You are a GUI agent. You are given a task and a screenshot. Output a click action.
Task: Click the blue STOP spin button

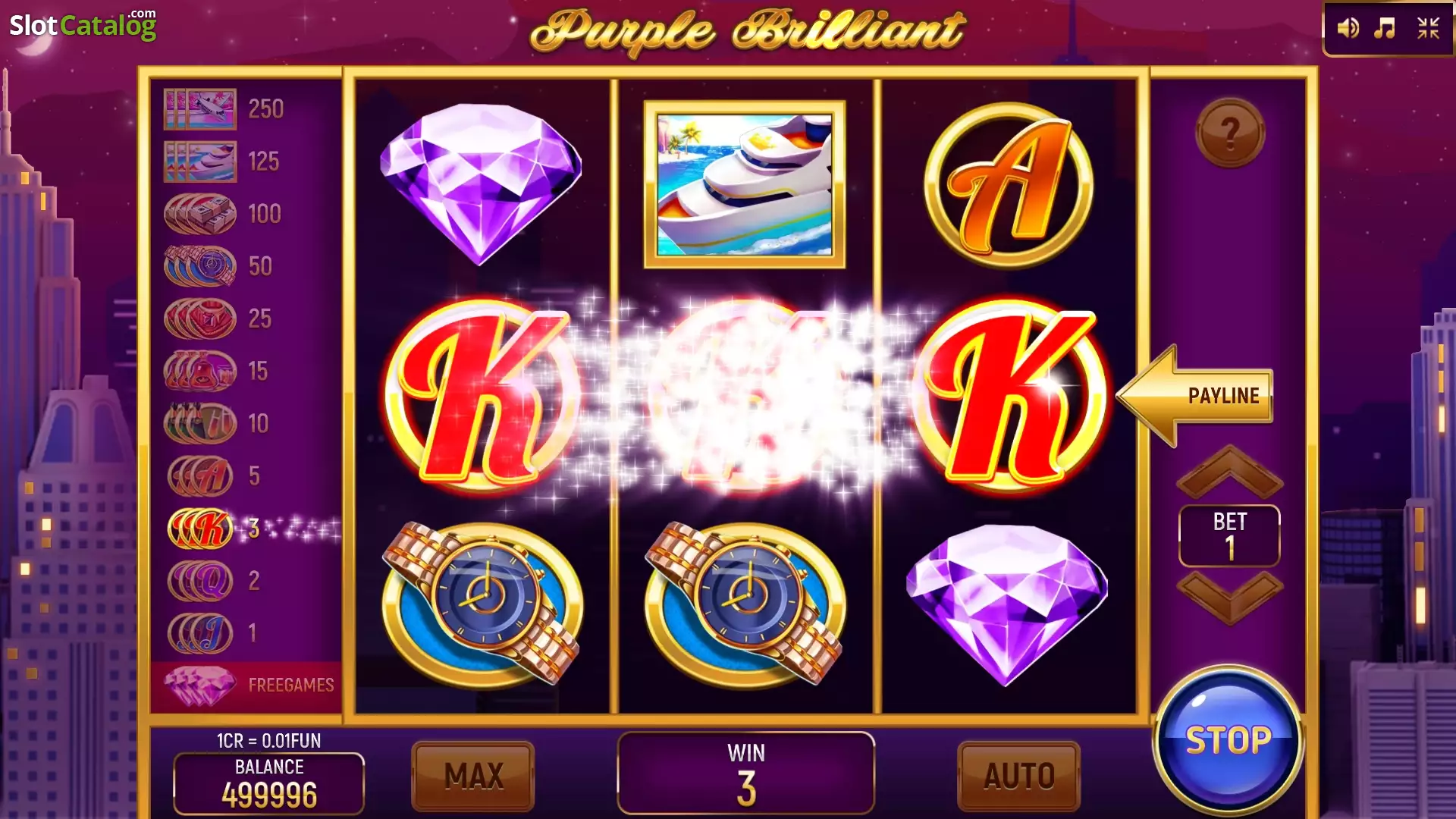pyautogui.click(x=1228, y=740)
